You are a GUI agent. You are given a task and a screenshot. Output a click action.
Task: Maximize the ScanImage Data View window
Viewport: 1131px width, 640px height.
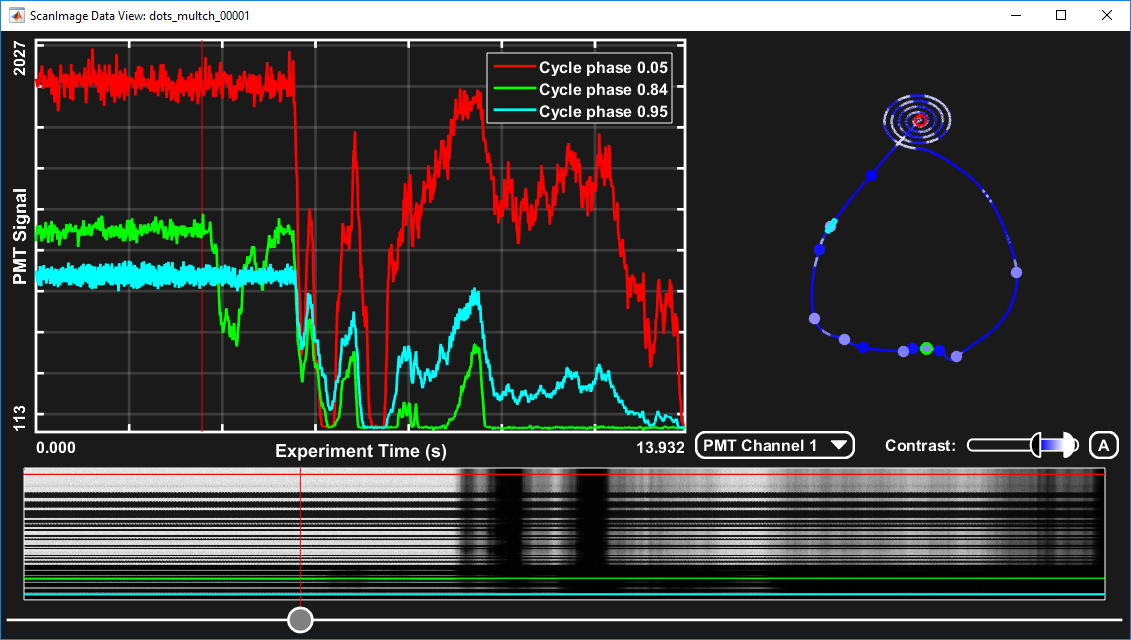1061,16
